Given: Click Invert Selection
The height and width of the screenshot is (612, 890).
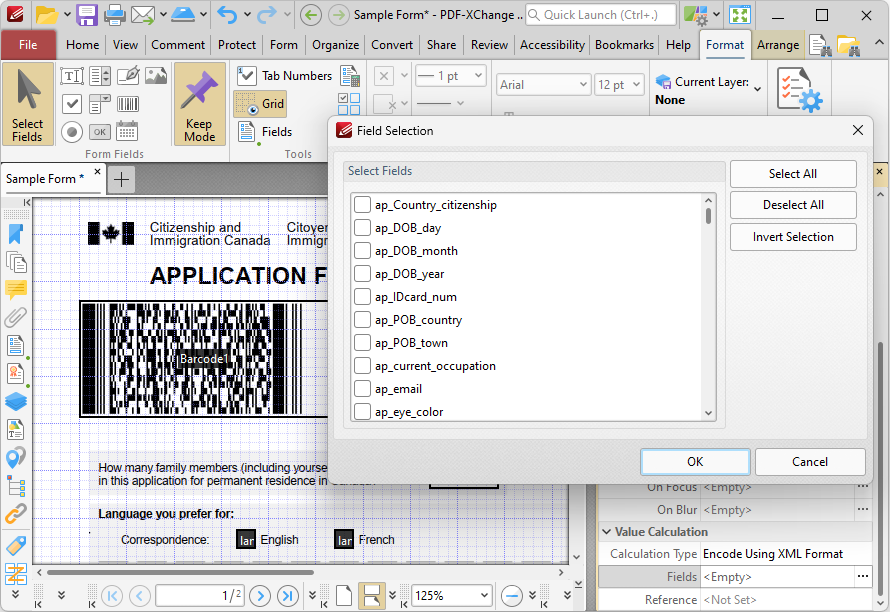Looking at the screenshot, I should point(793,237).
